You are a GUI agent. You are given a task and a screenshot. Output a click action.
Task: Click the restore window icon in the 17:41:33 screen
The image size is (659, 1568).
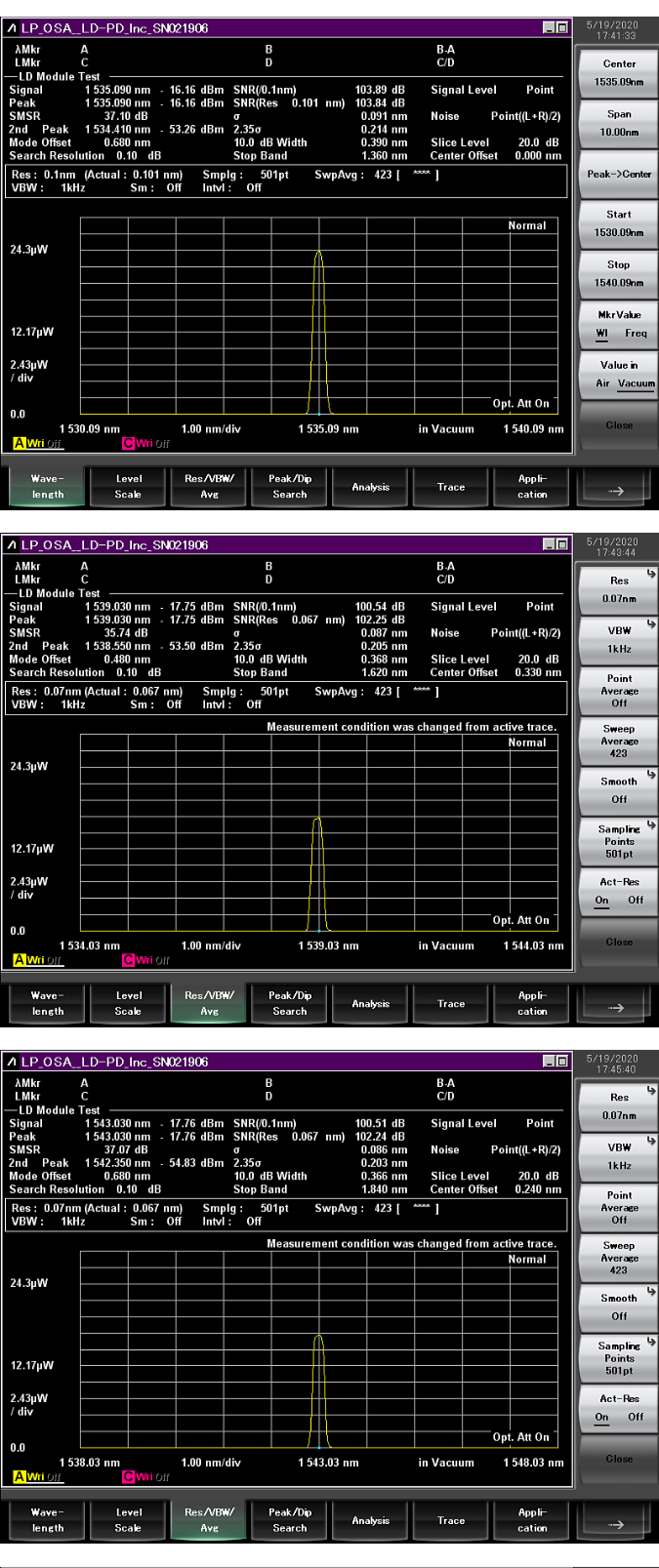(562, 28)
